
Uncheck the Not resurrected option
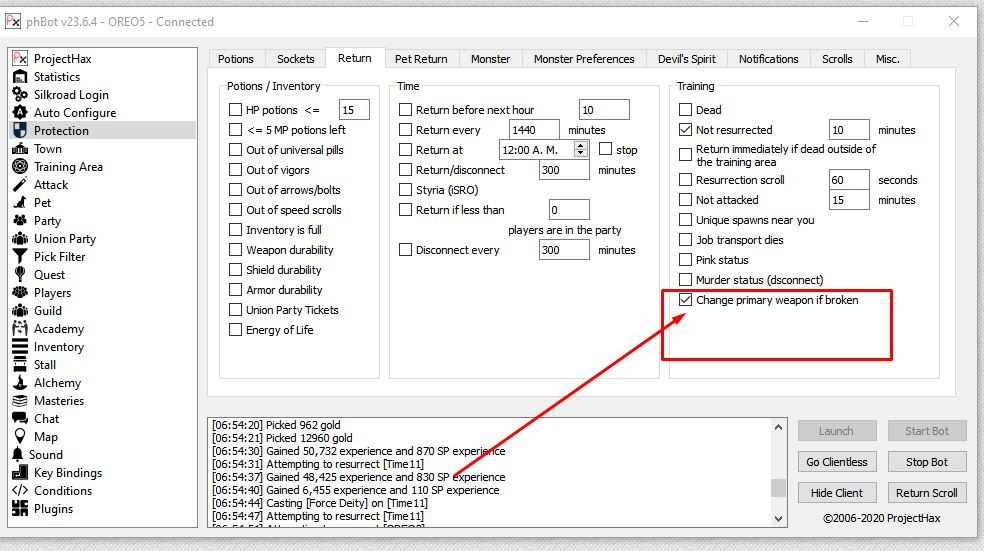pos(685,130)
